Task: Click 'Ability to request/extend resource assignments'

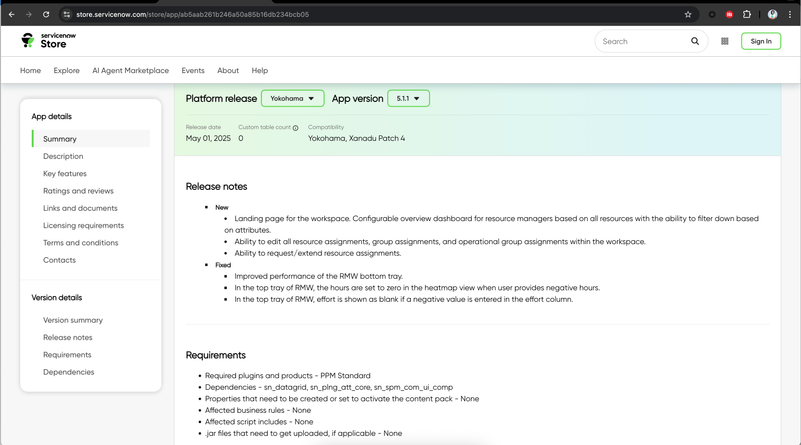Action: click(x=318, y=253)
